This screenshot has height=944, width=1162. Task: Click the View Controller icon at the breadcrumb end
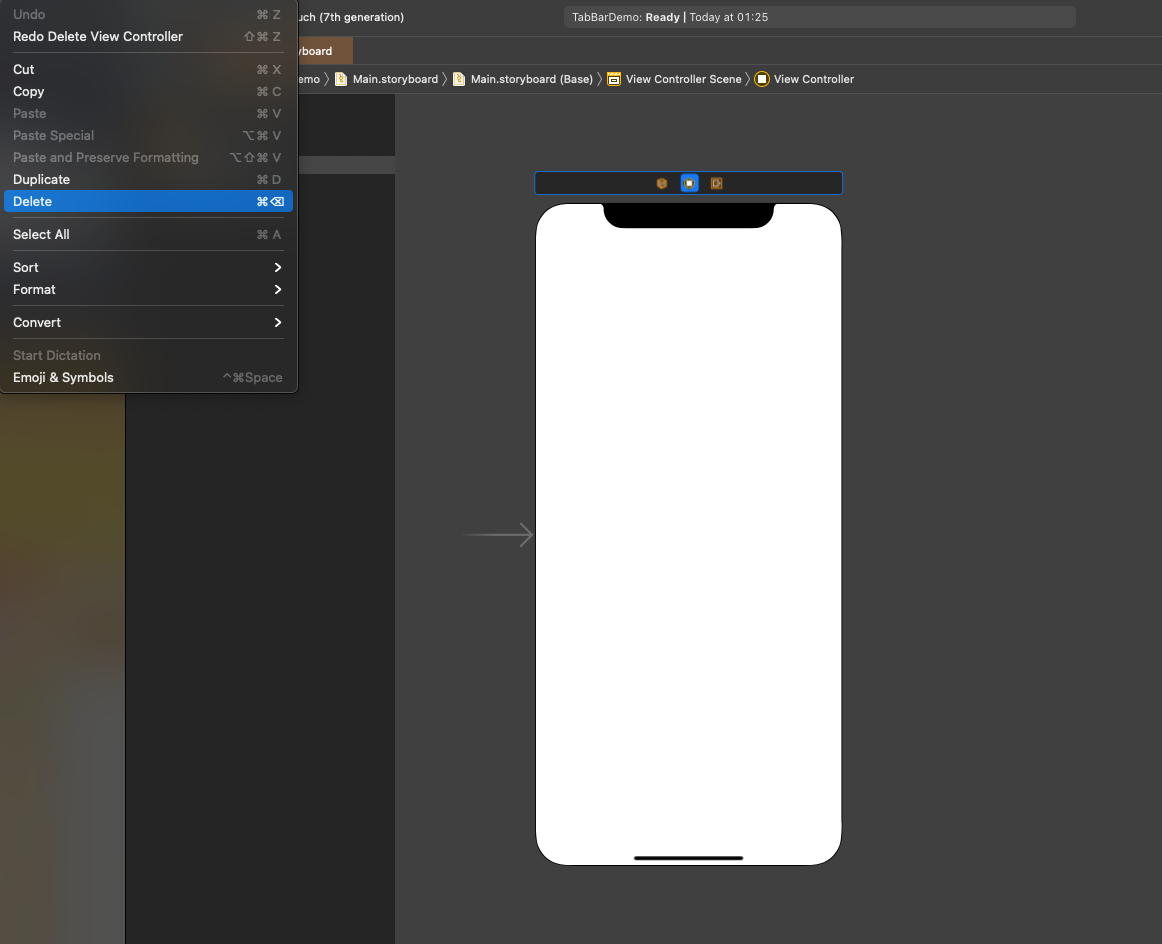[x=761, y=78]
